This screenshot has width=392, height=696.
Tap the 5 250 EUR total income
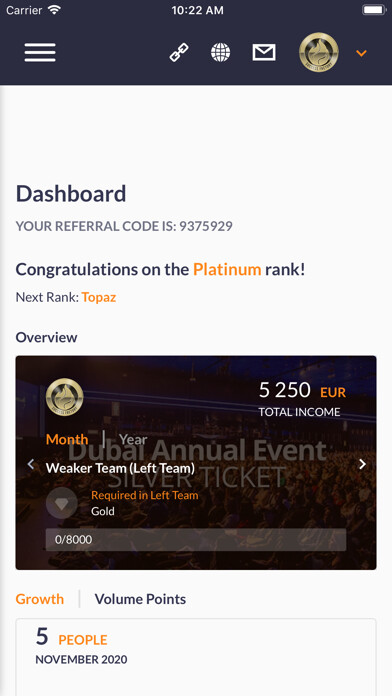coord(302,391)
